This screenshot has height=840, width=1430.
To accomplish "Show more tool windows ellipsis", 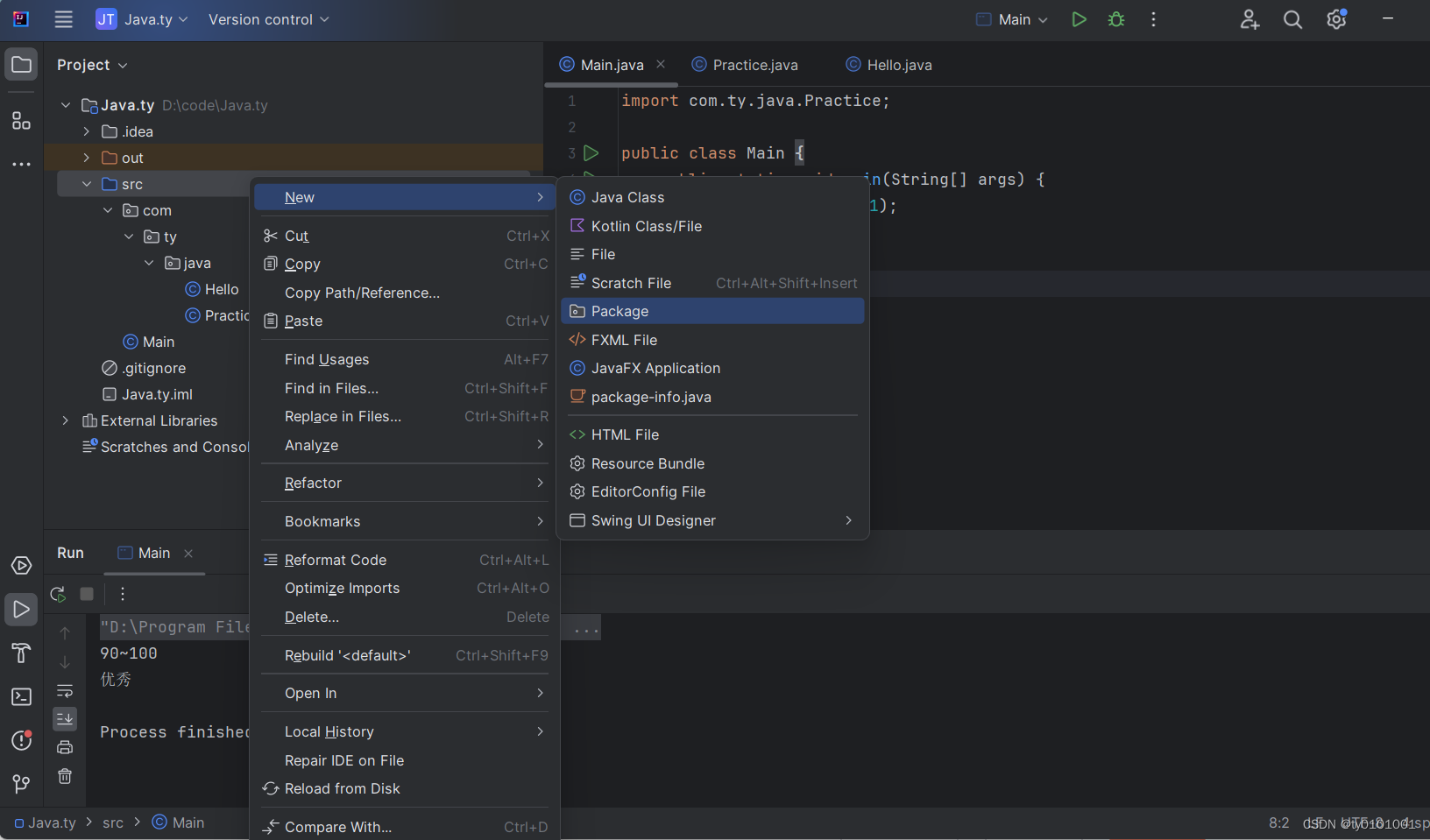I will pos(21,165).
